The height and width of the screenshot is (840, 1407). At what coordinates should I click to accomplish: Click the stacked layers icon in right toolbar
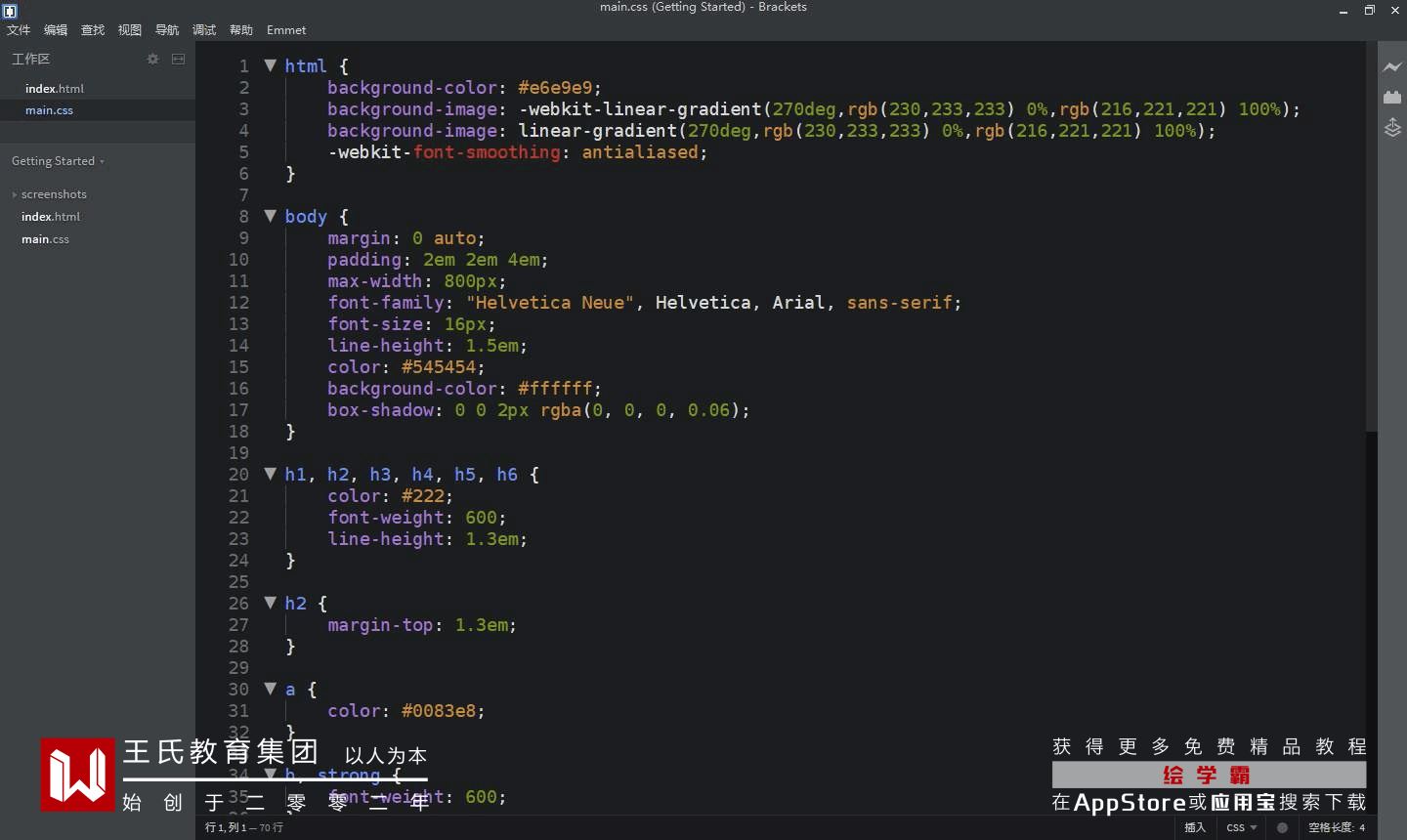point(1392,127)
